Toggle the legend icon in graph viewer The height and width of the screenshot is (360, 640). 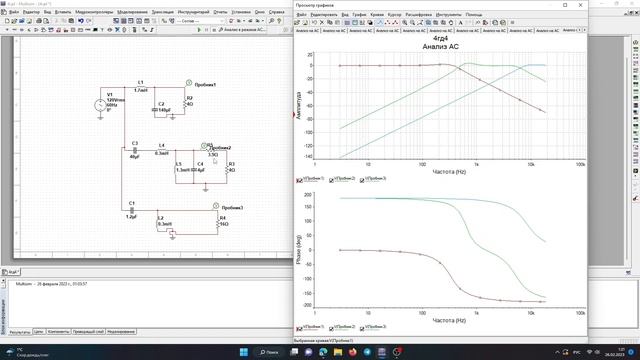click(x=355, y=23)
